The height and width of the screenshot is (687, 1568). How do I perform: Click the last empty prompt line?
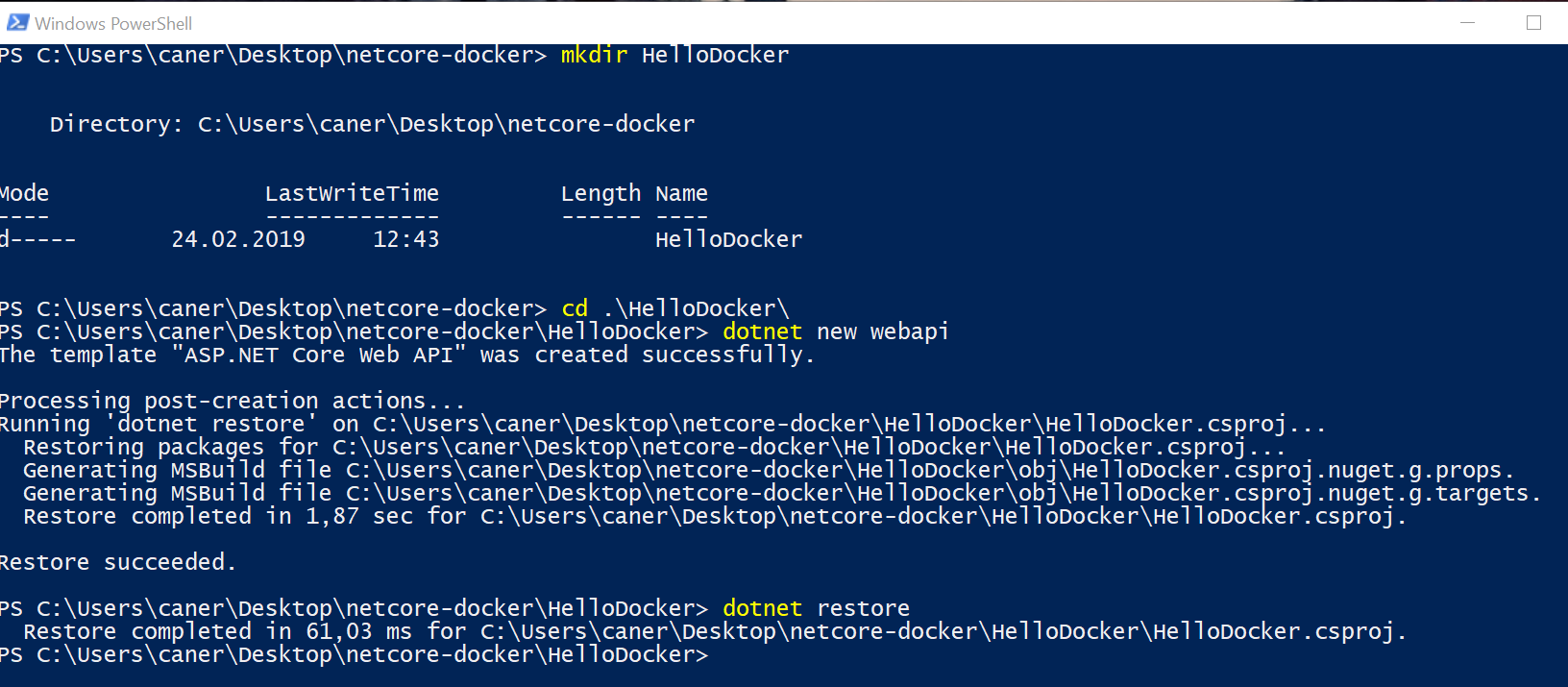click(354, 654)
